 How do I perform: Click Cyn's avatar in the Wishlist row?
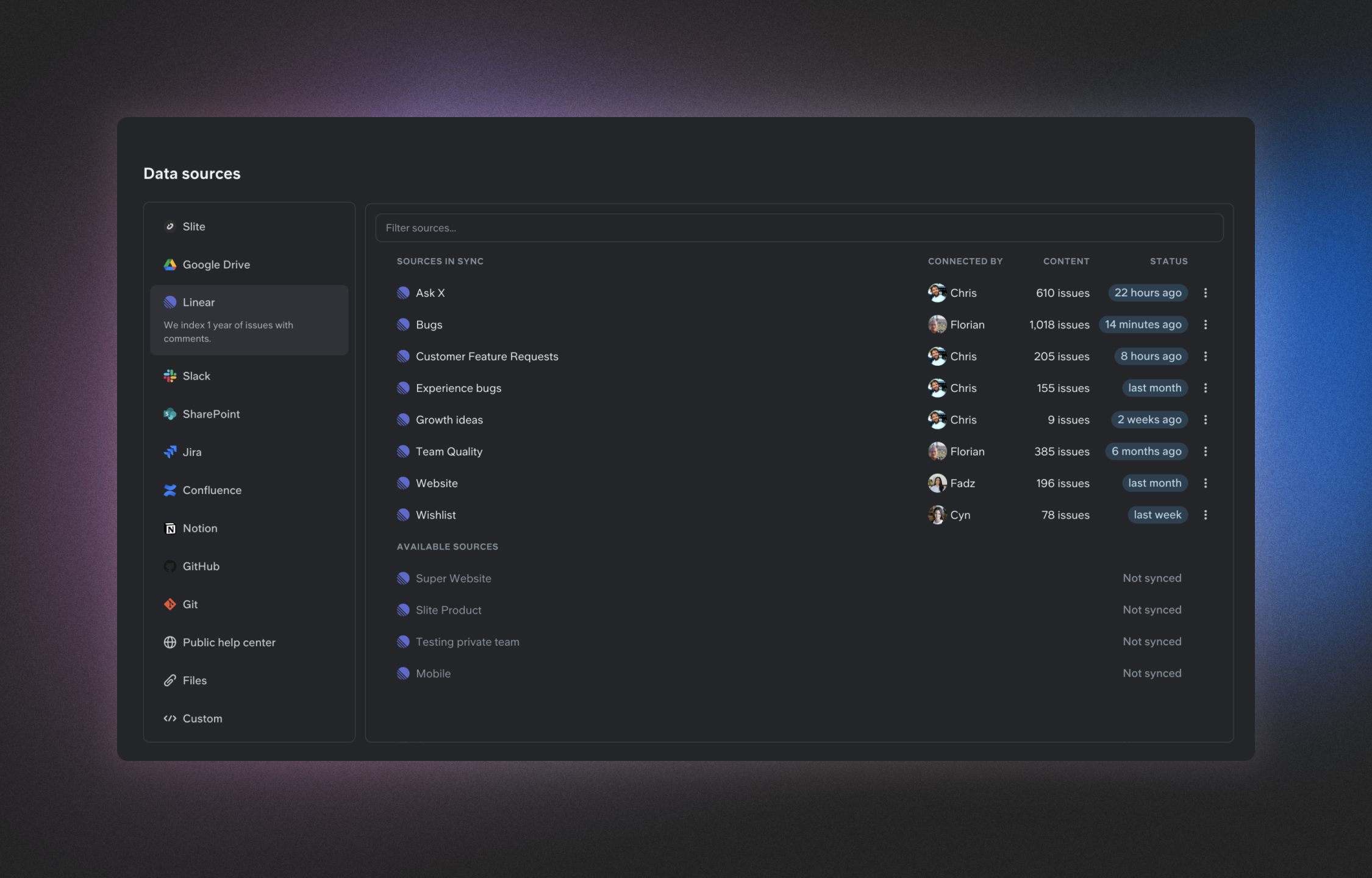(937, 515)
